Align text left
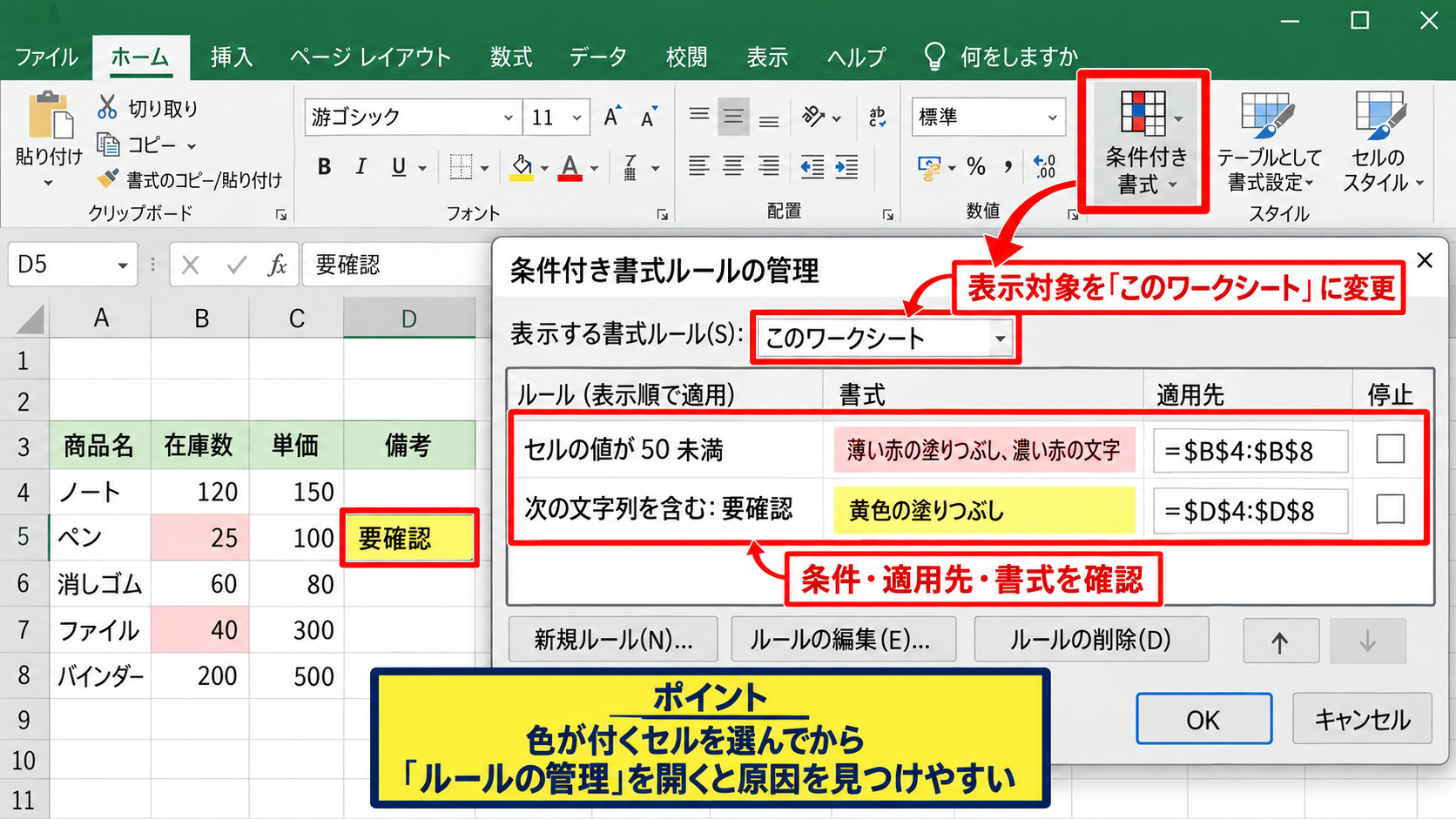1456x819 pixels. click(x=698, y=166)
